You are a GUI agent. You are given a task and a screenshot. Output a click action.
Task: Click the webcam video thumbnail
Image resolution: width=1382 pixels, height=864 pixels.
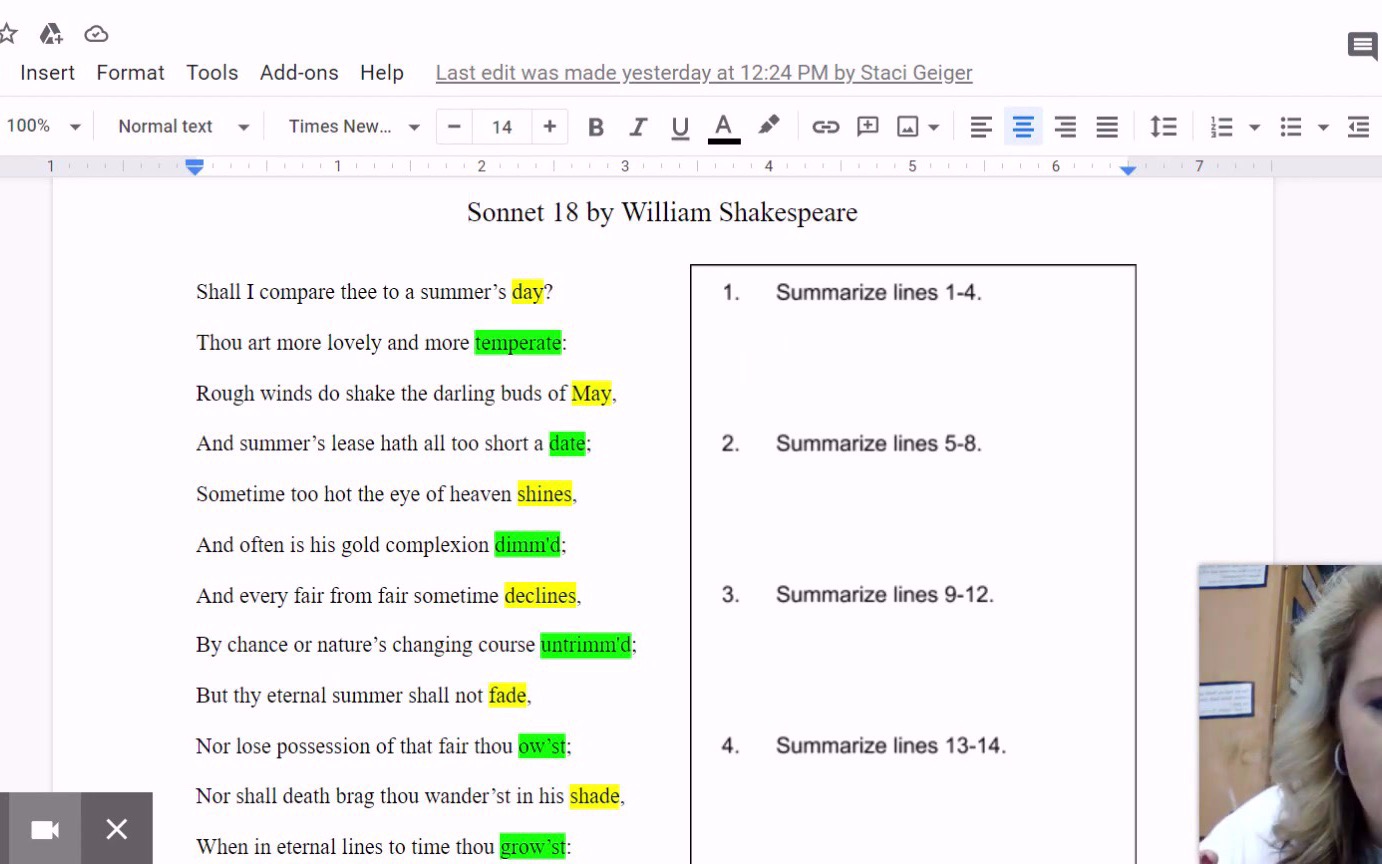[x=1290, y=714]
